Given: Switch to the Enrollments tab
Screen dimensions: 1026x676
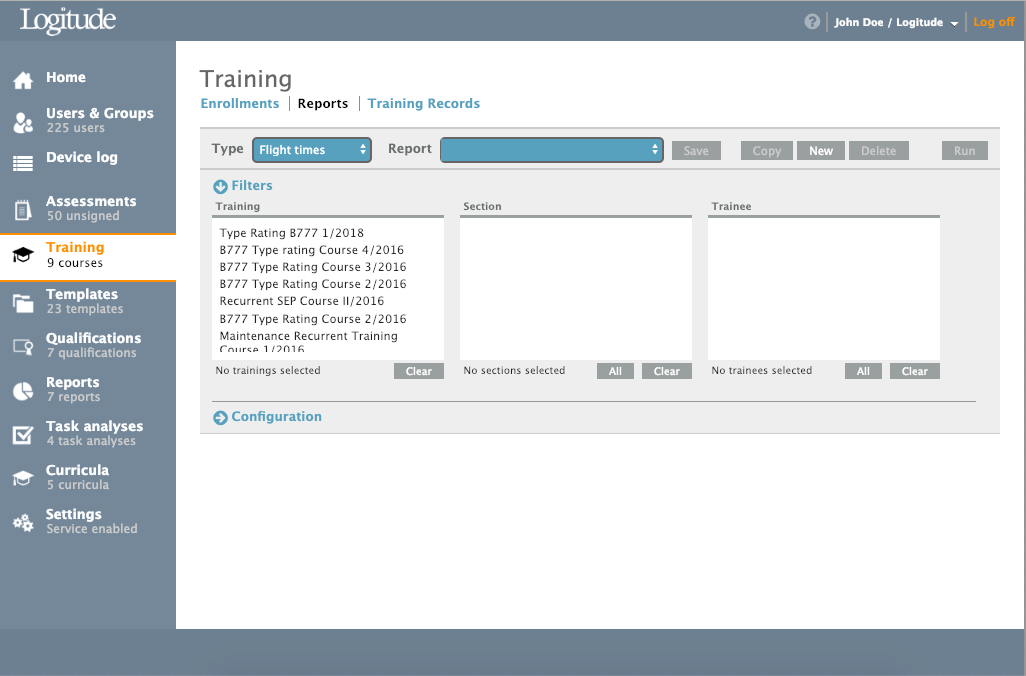Looking at the screenshot, I should pos(239,103).
